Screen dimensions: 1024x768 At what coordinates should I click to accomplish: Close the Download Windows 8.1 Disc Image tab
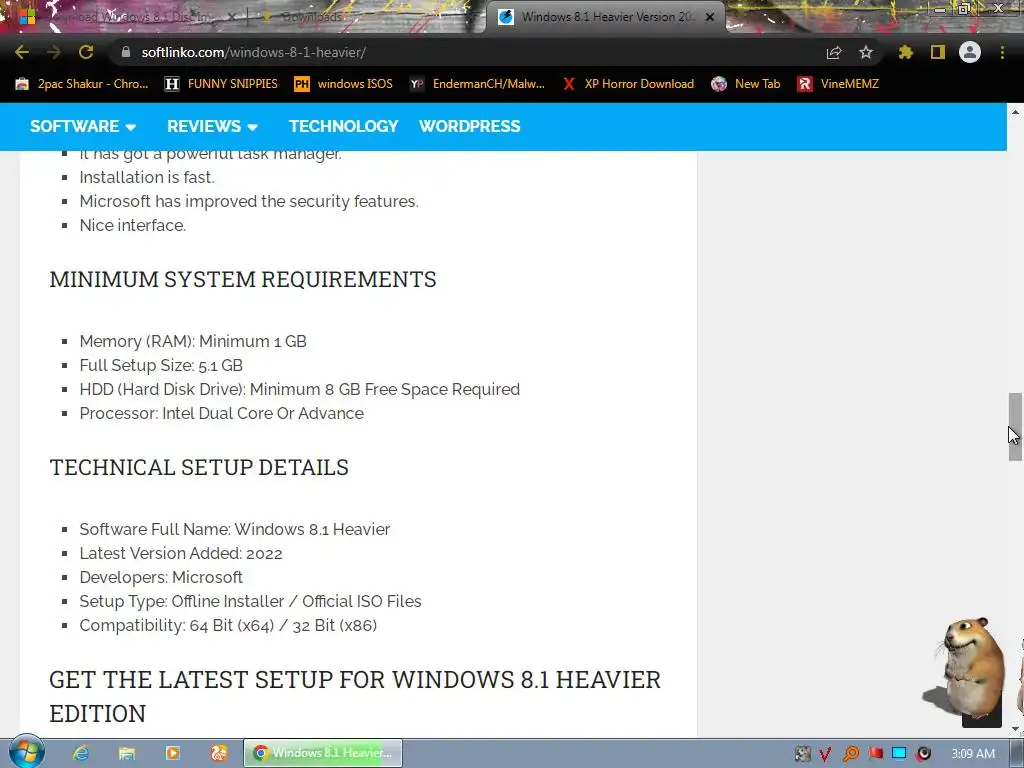(x=231, y=17)
